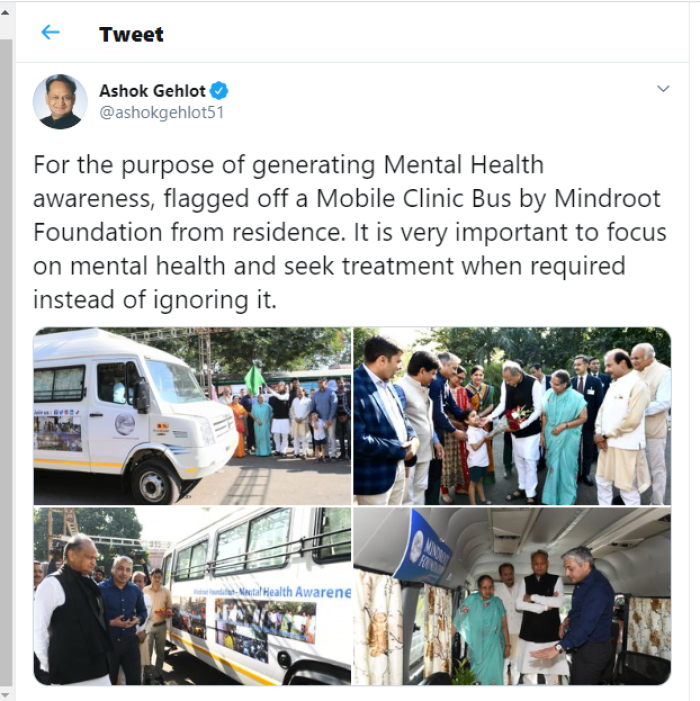
Task: Click the flower bouquet in the second photo
Action: pos(516,416)
